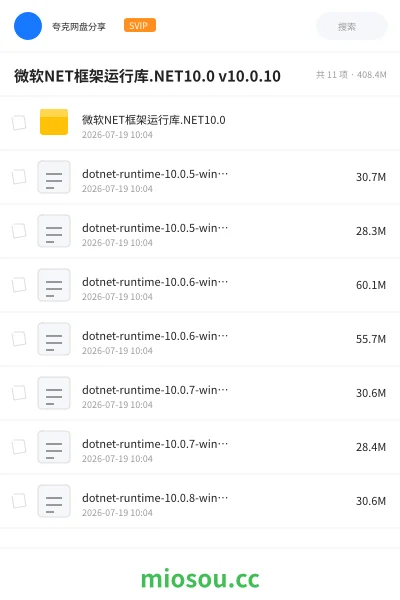Viewport: 400px width, 600px height.
Task: Select the checkbox of the 55.7M dotnet-runtime-10.0.6 file
Action: [19, 339]
